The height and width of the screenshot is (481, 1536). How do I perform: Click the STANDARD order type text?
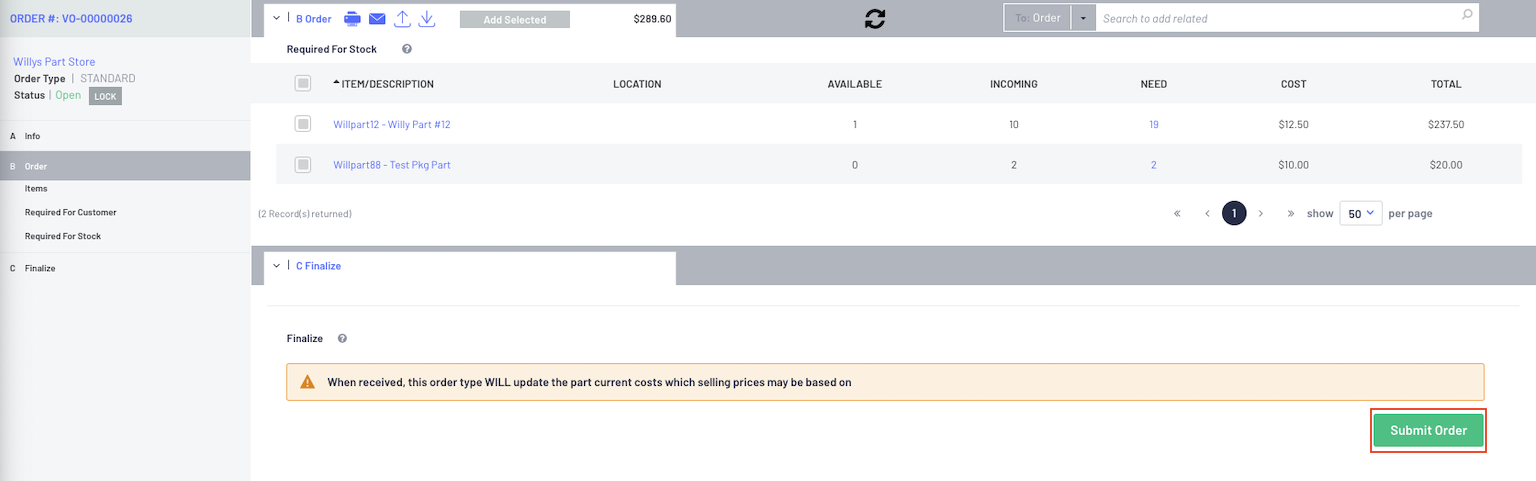pos(107,78)
